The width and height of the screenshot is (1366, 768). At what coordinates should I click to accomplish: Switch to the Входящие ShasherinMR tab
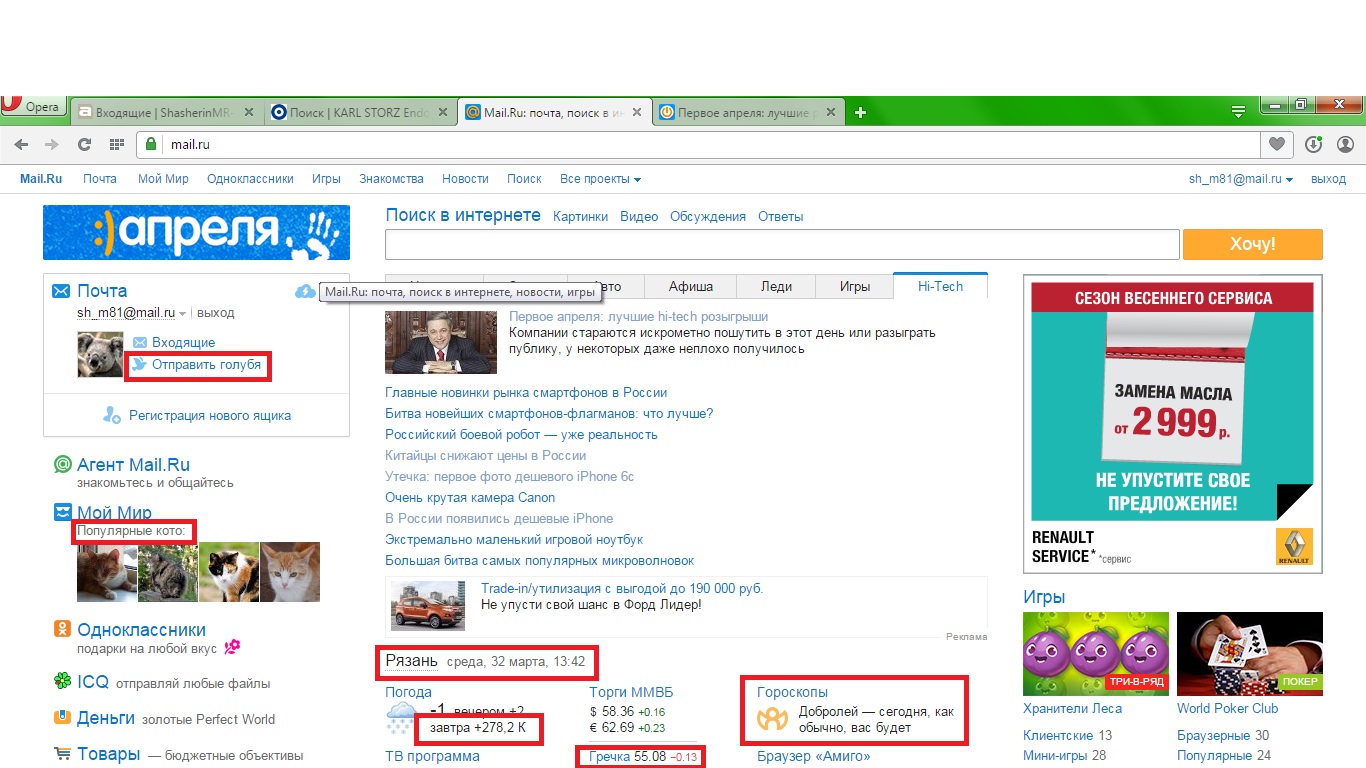click(x=164, y=112)
